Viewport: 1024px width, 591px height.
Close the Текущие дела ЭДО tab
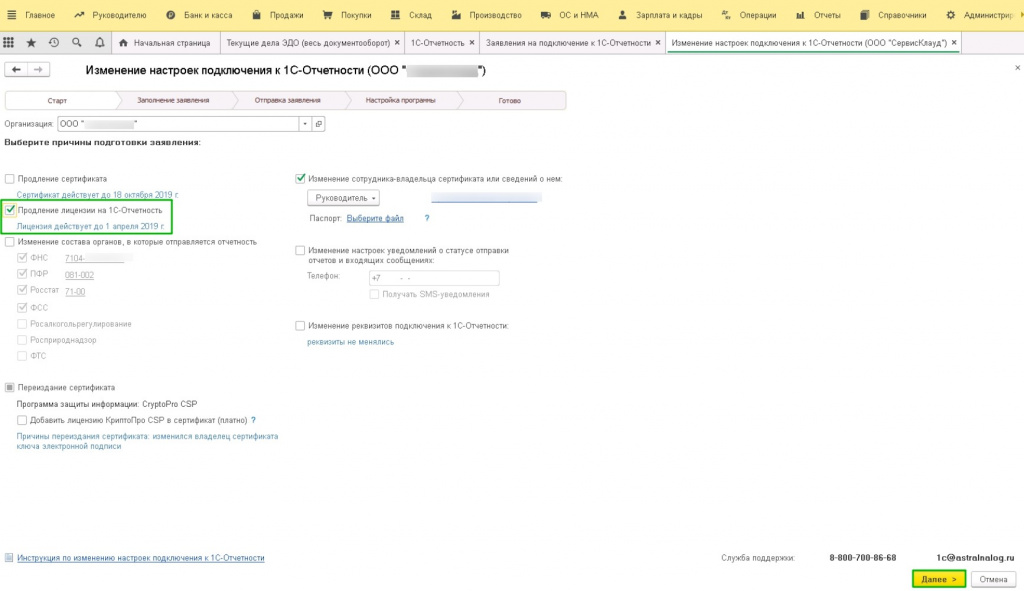[x=397, y=42]
